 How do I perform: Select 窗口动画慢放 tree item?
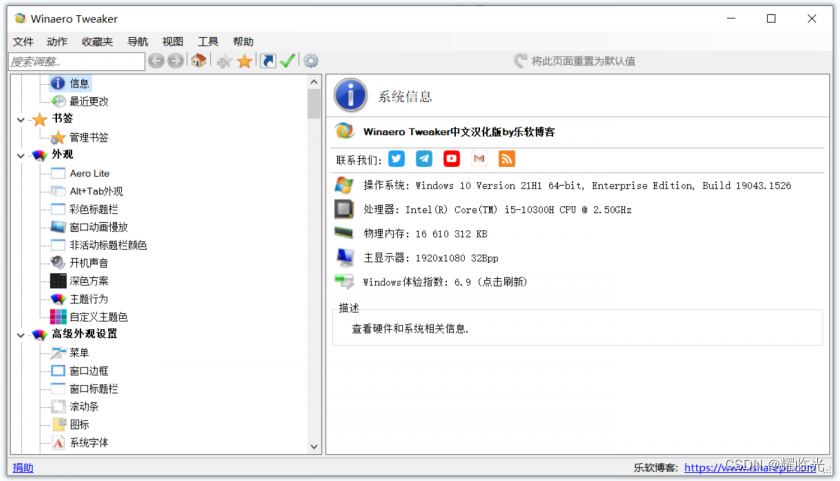click(x=99, y=227)
